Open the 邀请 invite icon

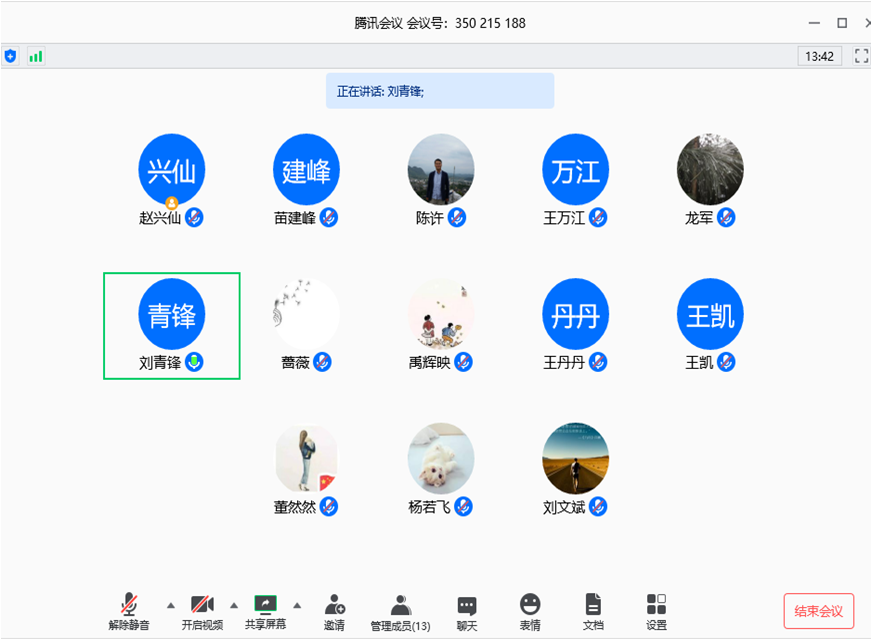[334, 604]
